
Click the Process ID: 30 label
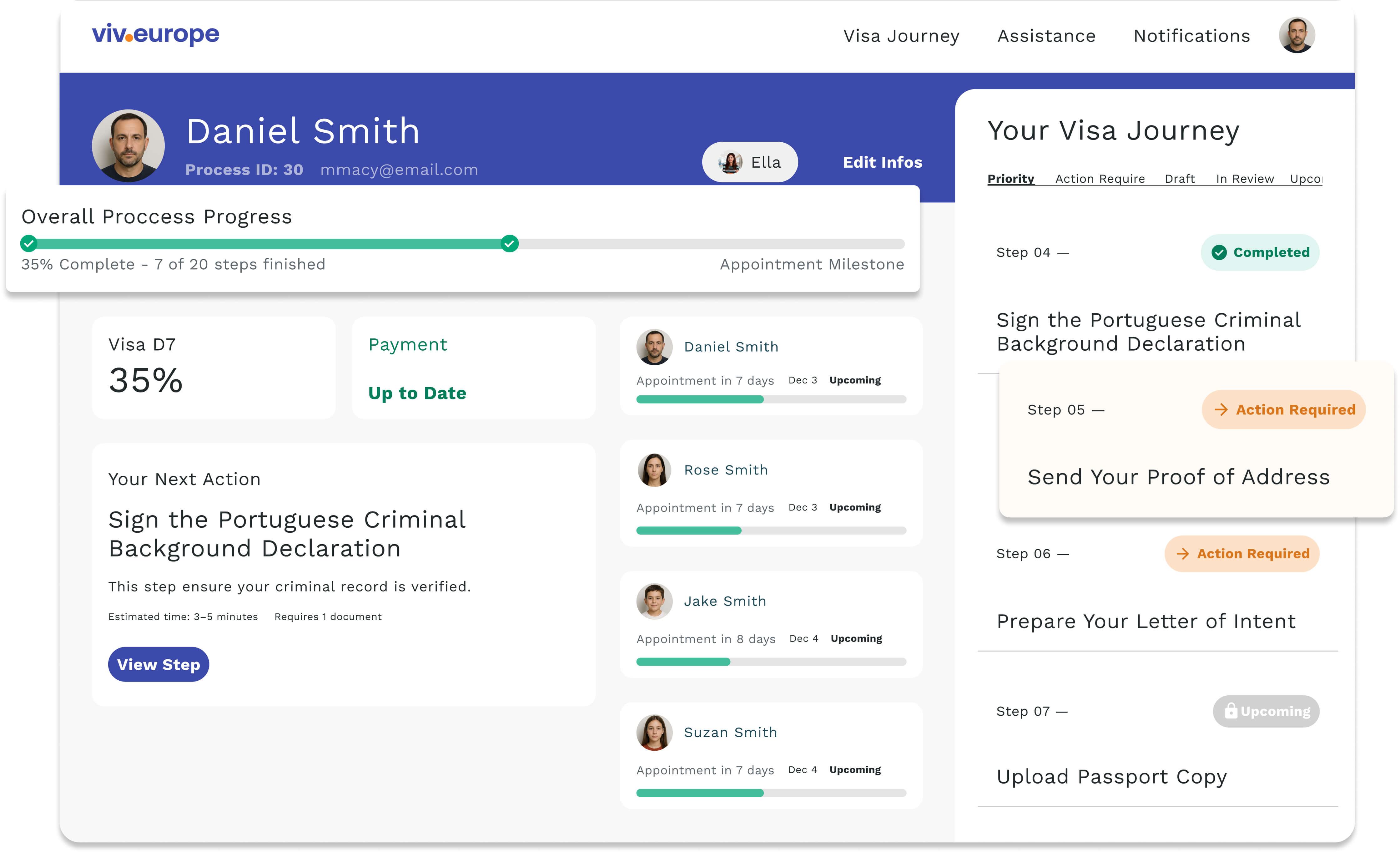click(244, 170)
